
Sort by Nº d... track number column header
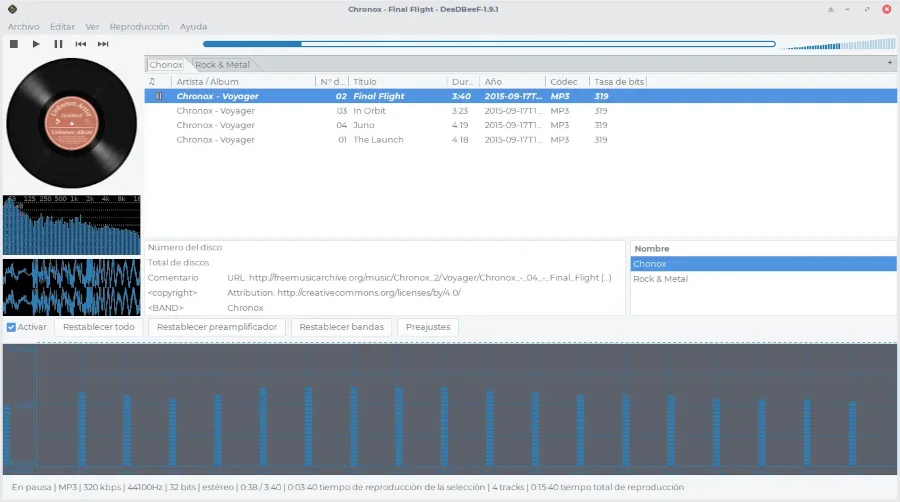point(332,81)
